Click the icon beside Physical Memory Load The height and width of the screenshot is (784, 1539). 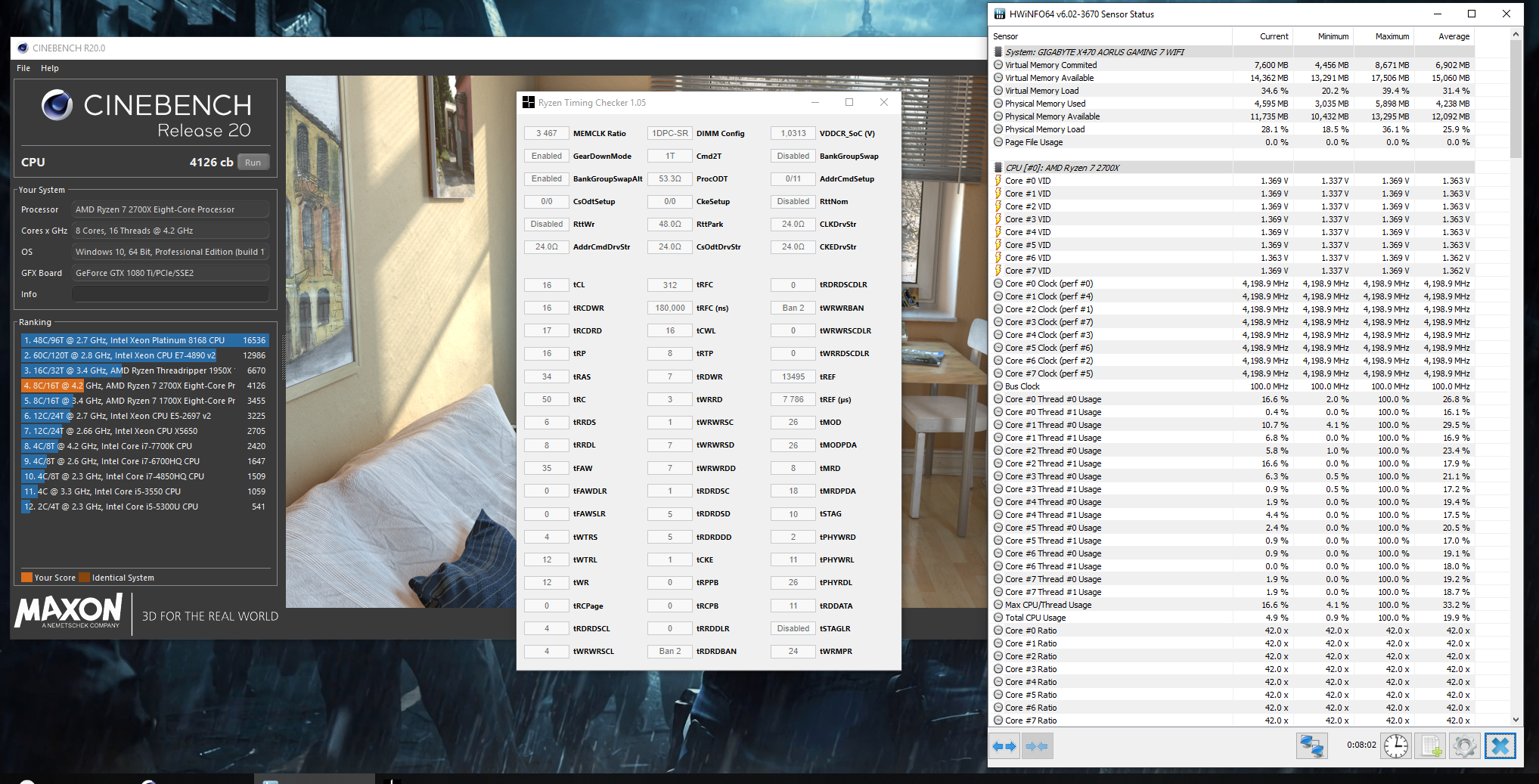[998, 129]
